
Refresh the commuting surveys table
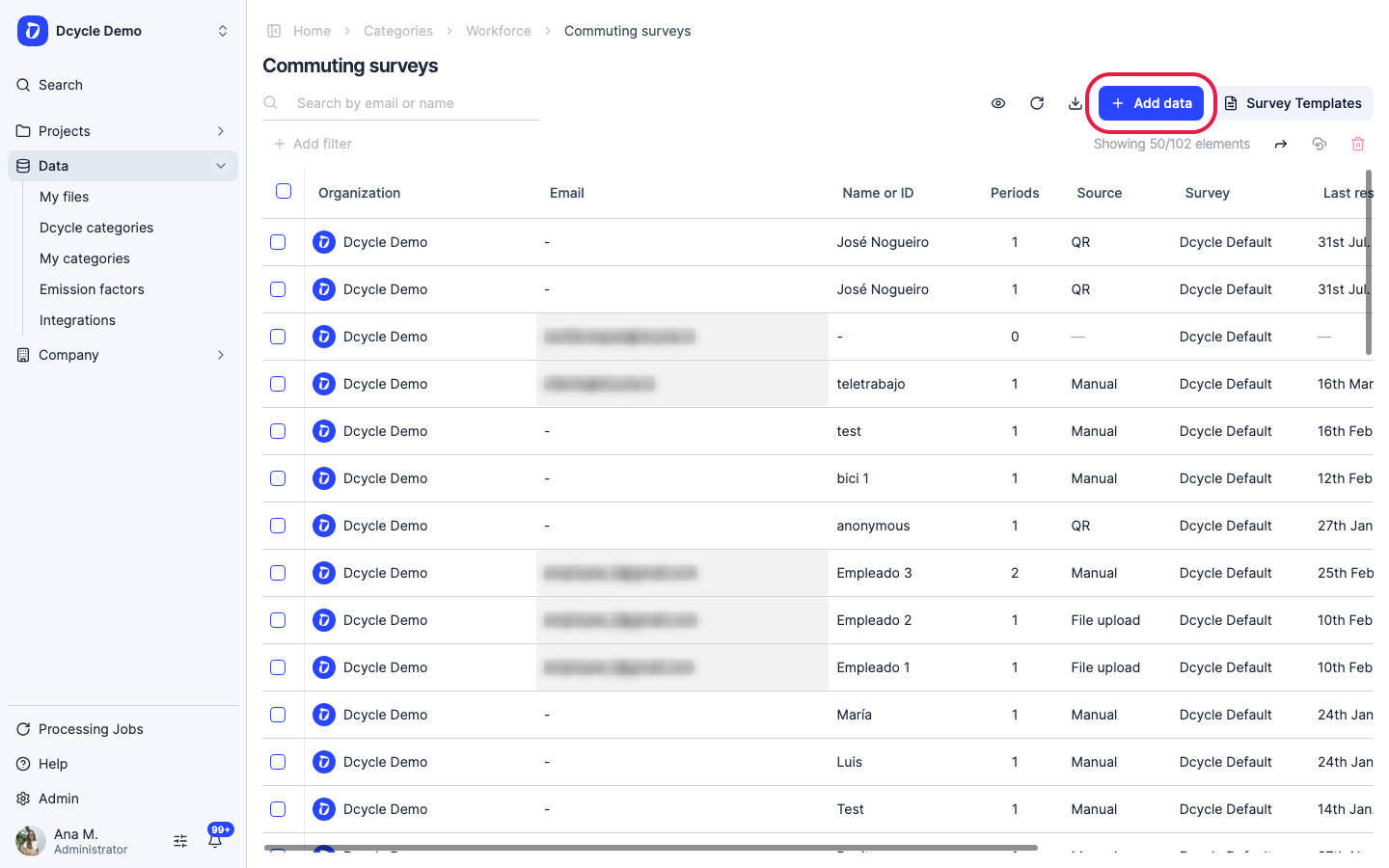1037,103
